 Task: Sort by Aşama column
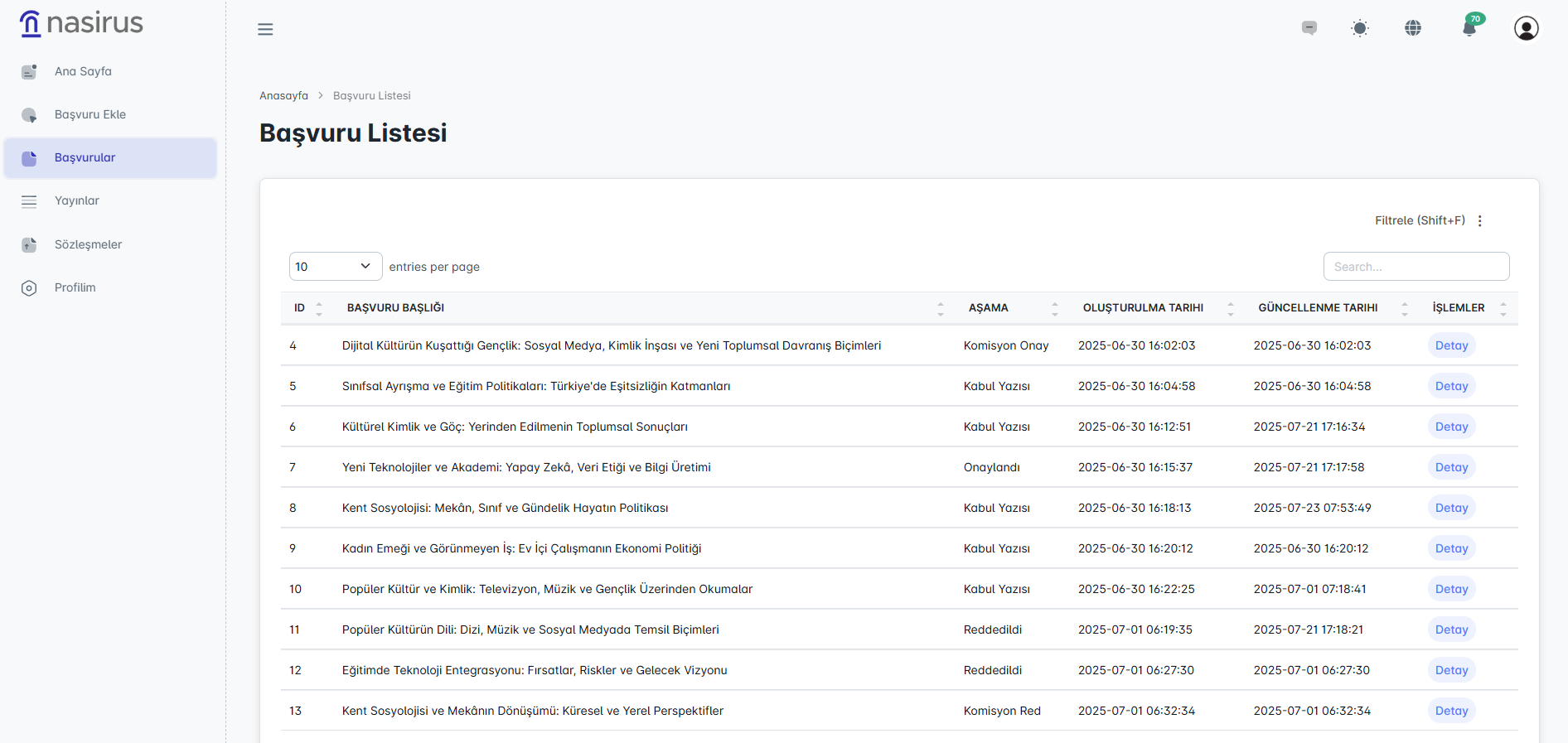tap(1013, 308)
